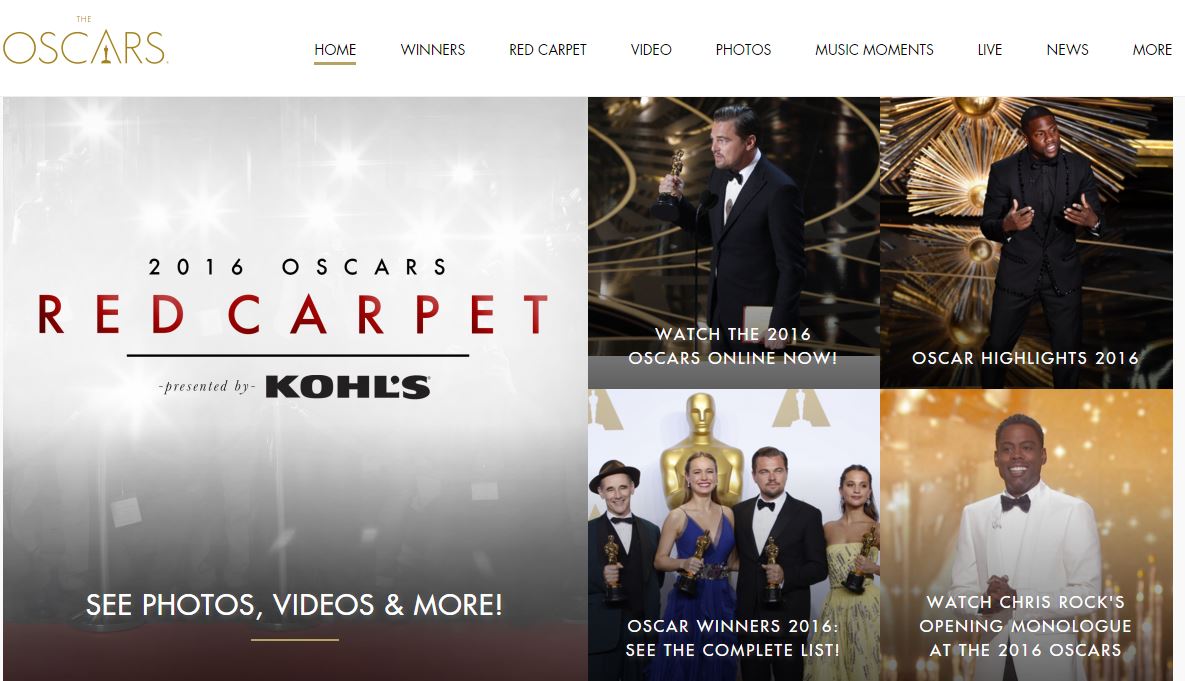Image resolution: width=1185 pixels, height=681 pixels.
Task: Click the Watch Chris Rock's Opening Monologue caption
Action: pos(1026,626)
